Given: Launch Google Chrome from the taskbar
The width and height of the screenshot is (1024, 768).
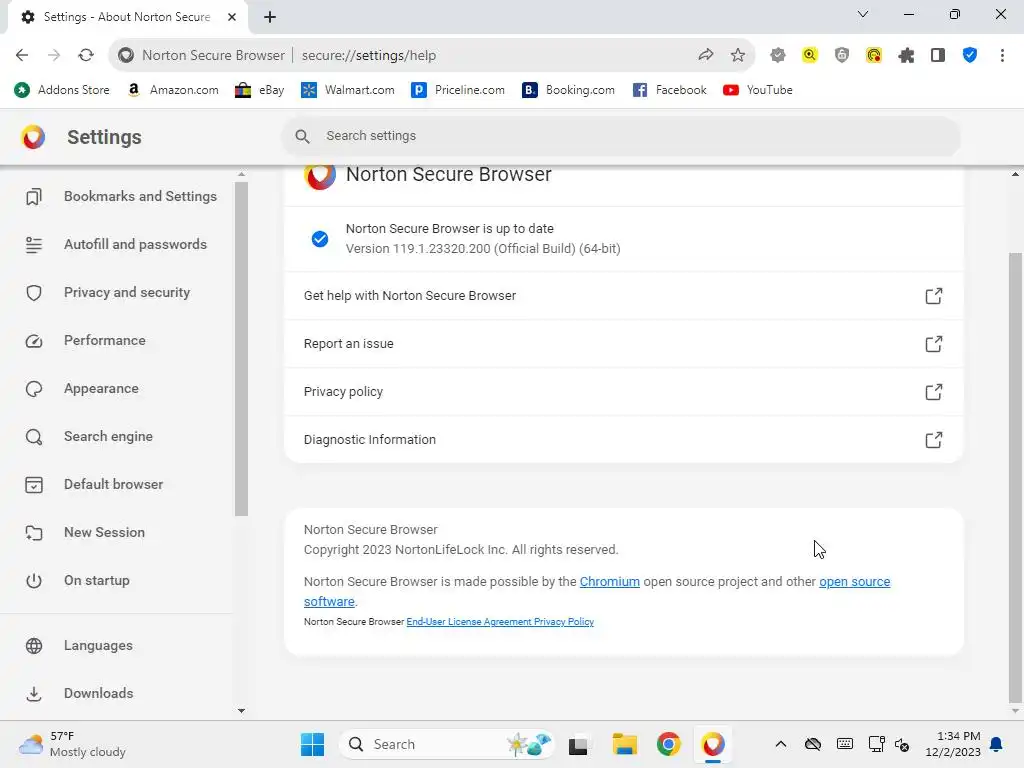Looking at the screenshot, I should [x=668, y=744].
